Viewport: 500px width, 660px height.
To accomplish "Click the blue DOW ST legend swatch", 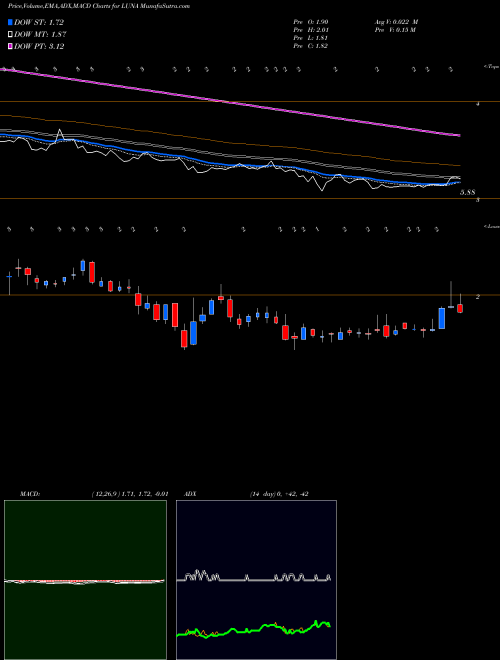I will 10,22.
